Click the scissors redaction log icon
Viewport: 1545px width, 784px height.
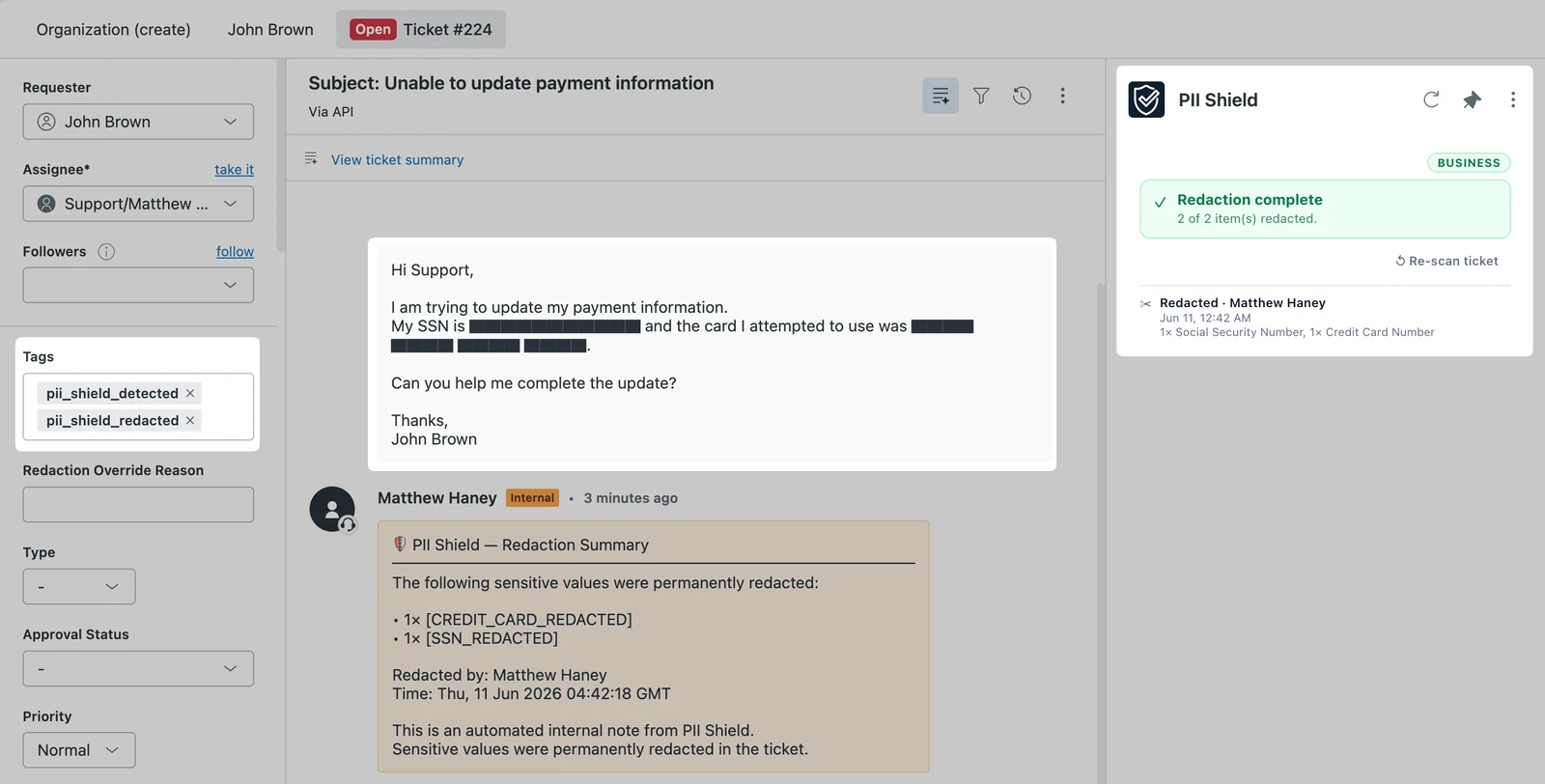coord(1145,303)
